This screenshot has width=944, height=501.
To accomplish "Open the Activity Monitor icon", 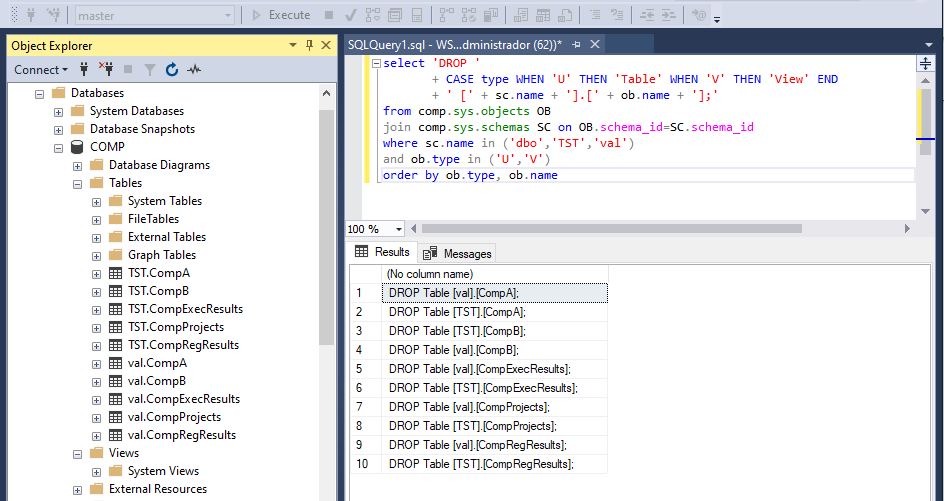I will coord(194,70).
